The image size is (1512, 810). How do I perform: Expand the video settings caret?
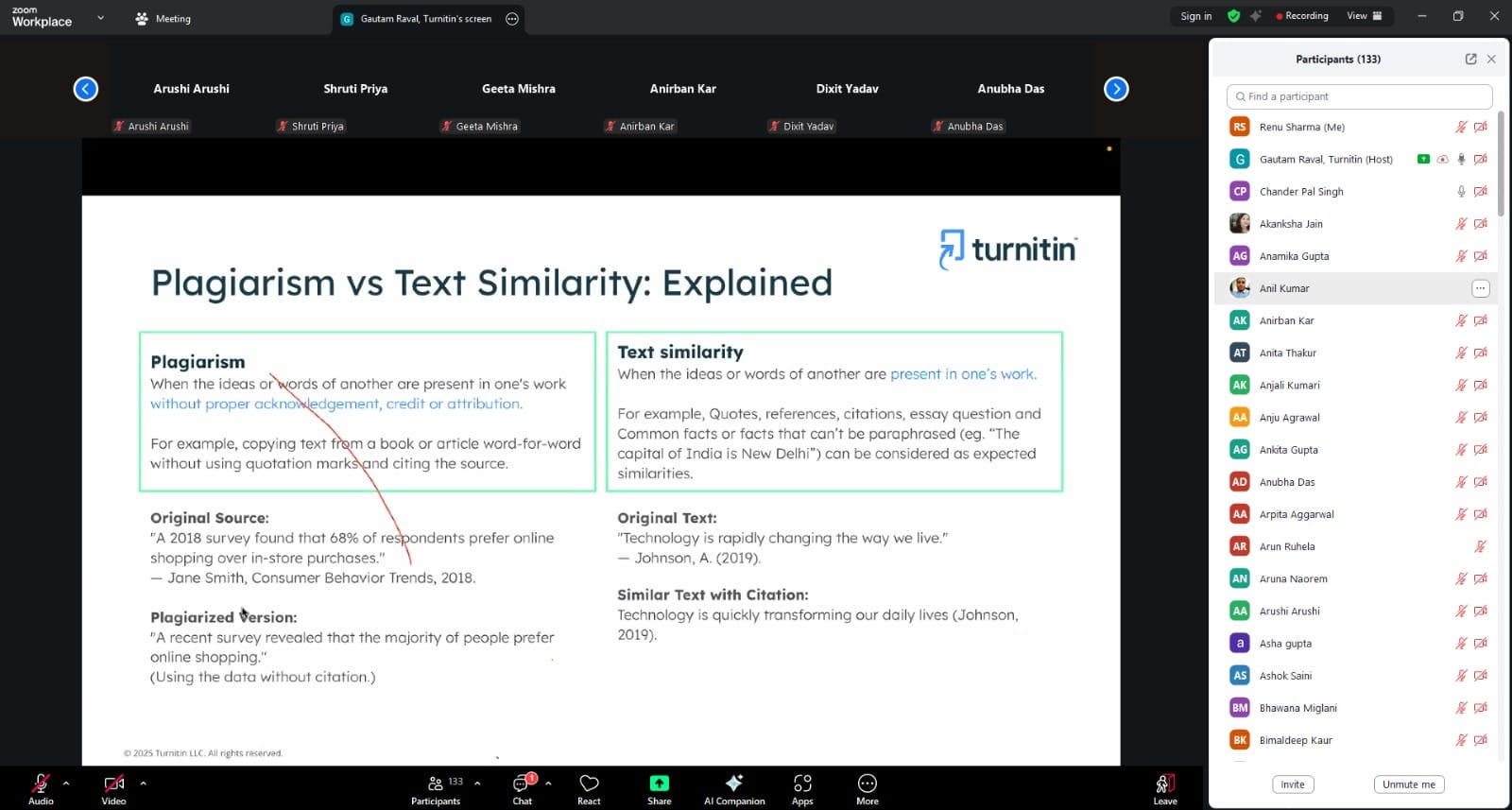(x=143, y=783)
